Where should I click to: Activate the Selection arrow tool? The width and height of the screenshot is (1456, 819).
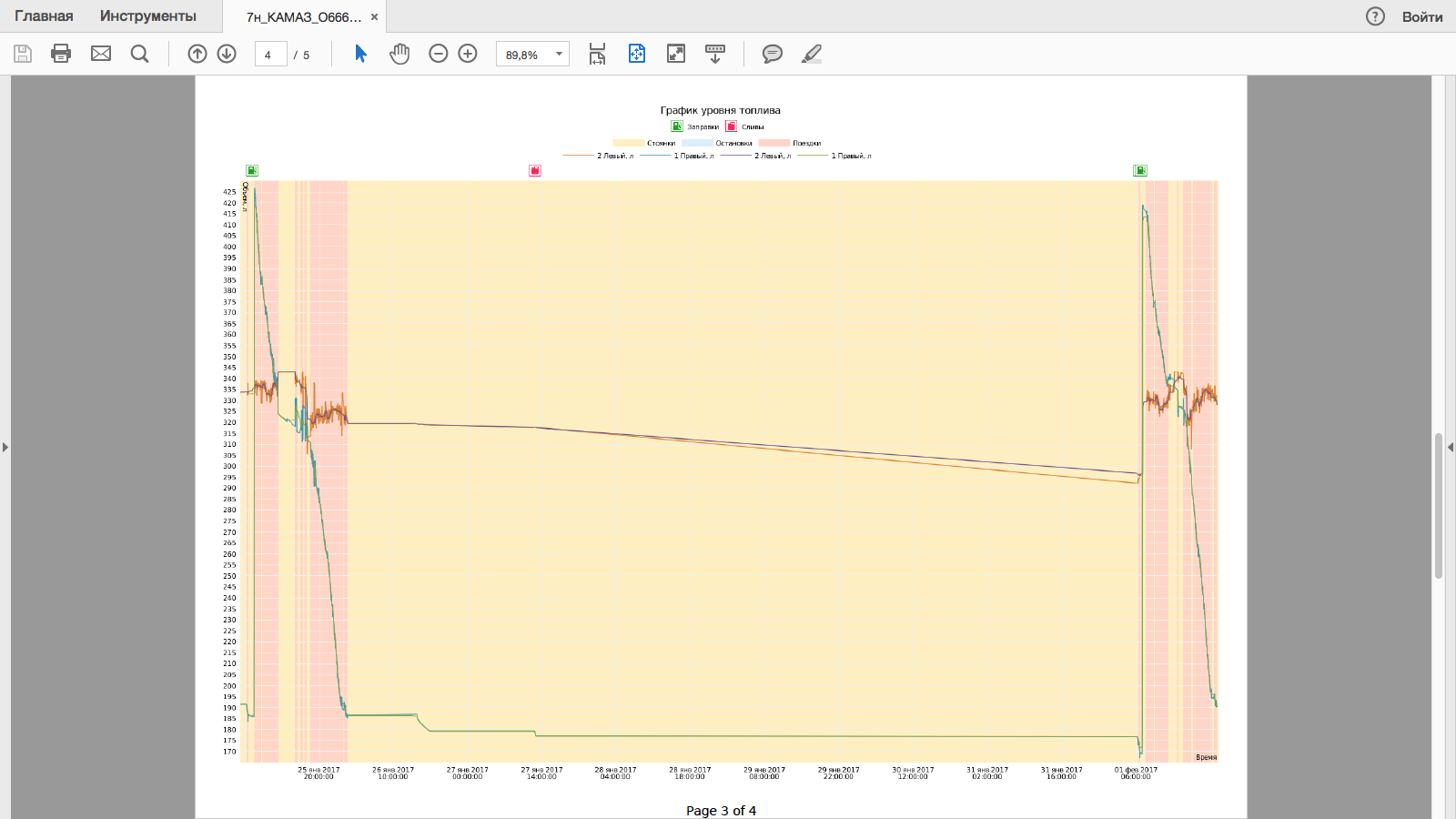(x=360, y=54)
